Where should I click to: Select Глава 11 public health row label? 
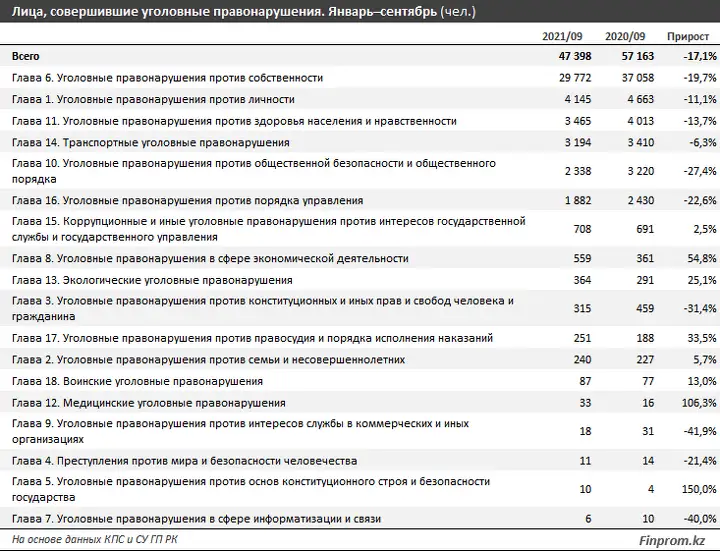pos(234,121)
